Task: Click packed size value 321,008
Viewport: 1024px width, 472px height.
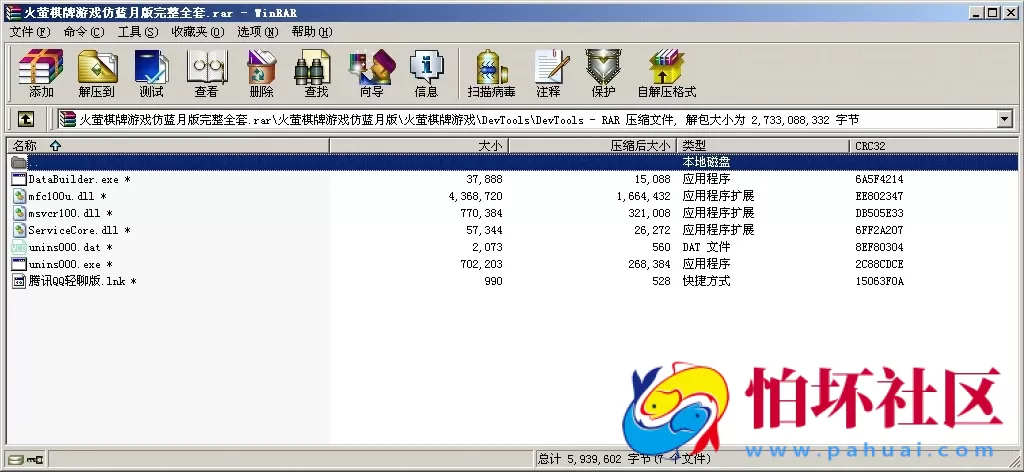Action: coord(648,213)
